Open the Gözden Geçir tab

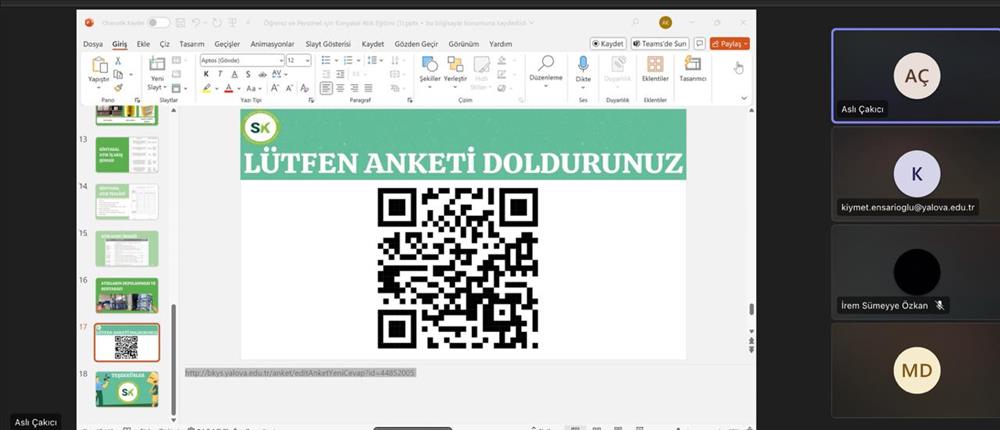(416, 44)
